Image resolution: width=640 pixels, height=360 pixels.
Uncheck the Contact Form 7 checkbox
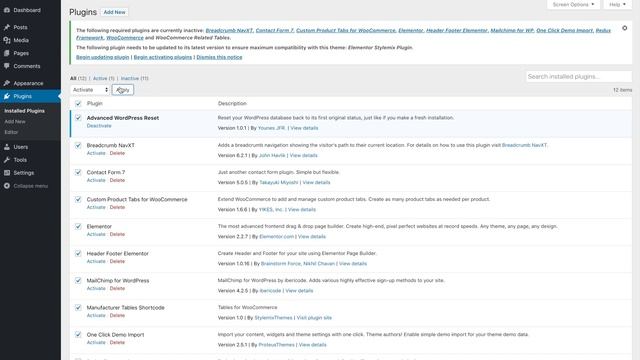point(78,172)
